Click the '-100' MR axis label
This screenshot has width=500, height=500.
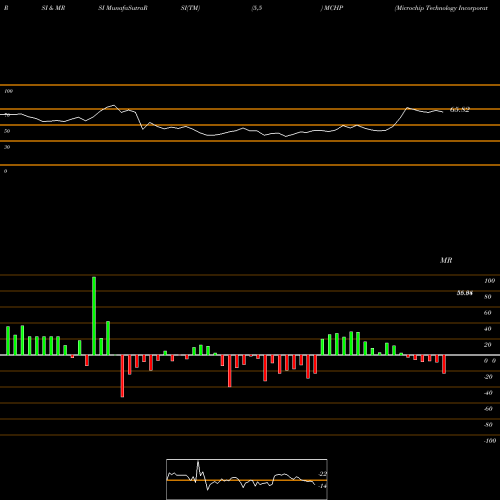[490, 441]
